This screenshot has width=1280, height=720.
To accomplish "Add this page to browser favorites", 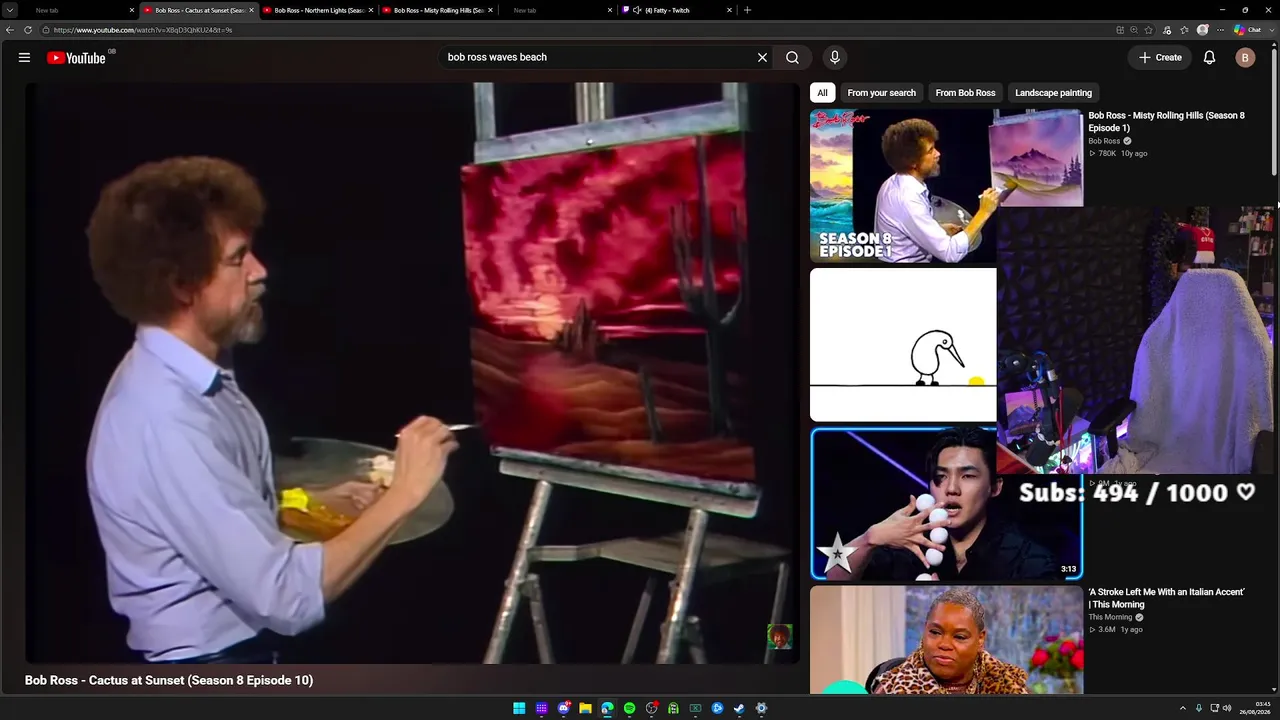I will [x=1149, y=30].
